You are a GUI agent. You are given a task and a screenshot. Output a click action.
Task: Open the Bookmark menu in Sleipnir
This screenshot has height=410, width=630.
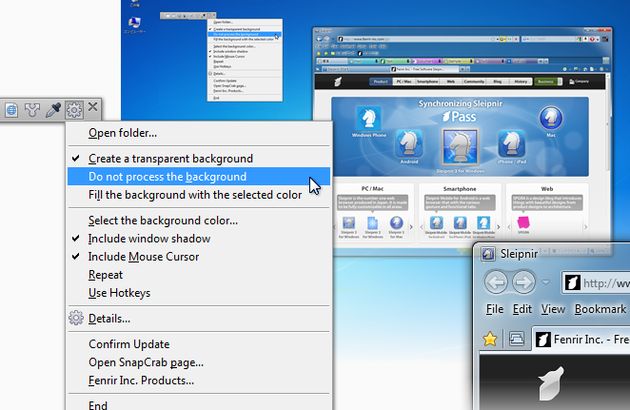click(x=600, y=309)
